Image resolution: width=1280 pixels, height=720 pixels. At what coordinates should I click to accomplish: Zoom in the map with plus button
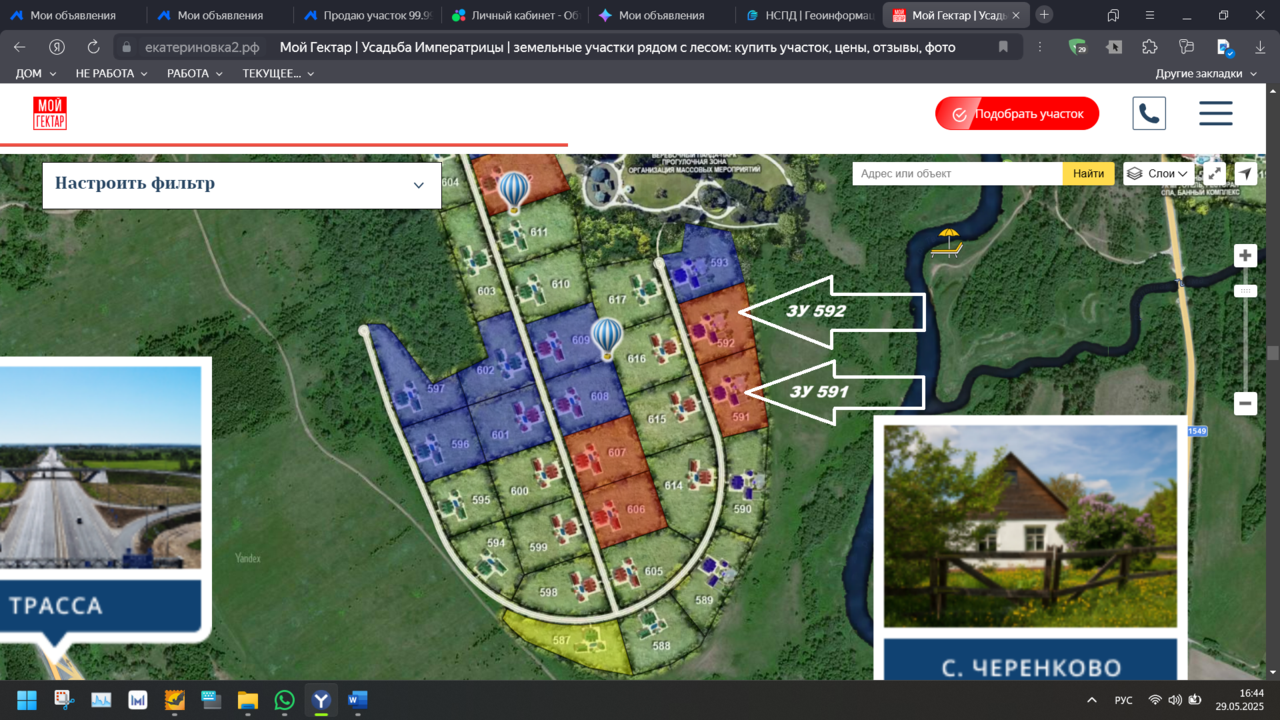point(1245,255)
